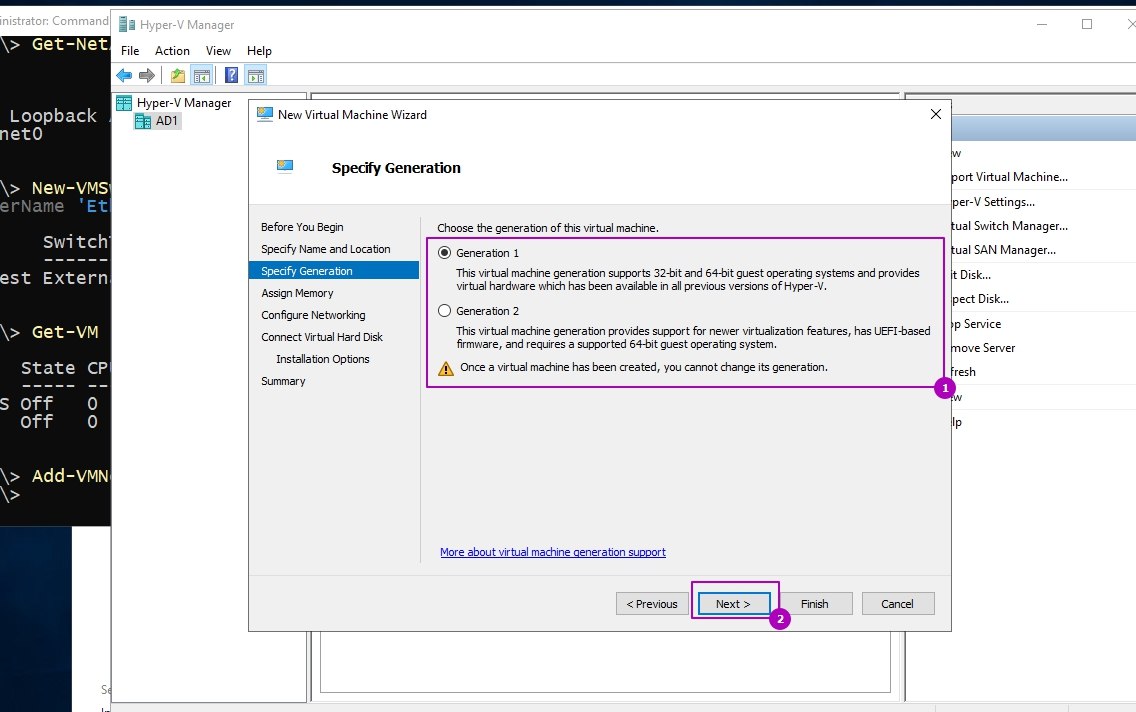Viewport: 1136px width, 712px height.
Task: Click the Up one level folder icon
Action: (x=178, y=75)
